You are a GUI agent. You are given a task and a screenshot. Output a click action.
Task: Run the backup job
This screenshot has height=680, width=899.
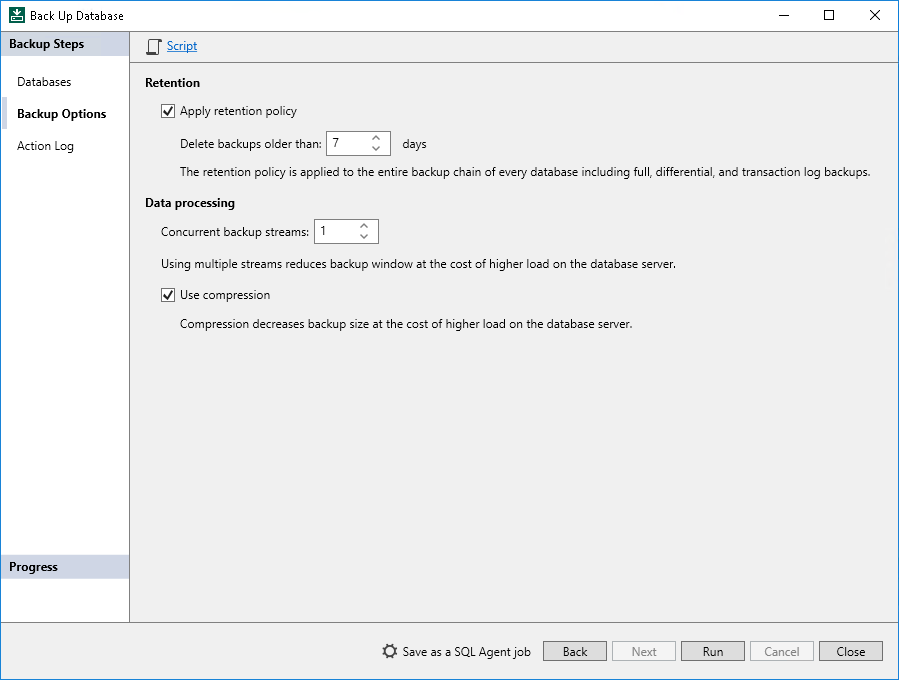coord(712,651)
